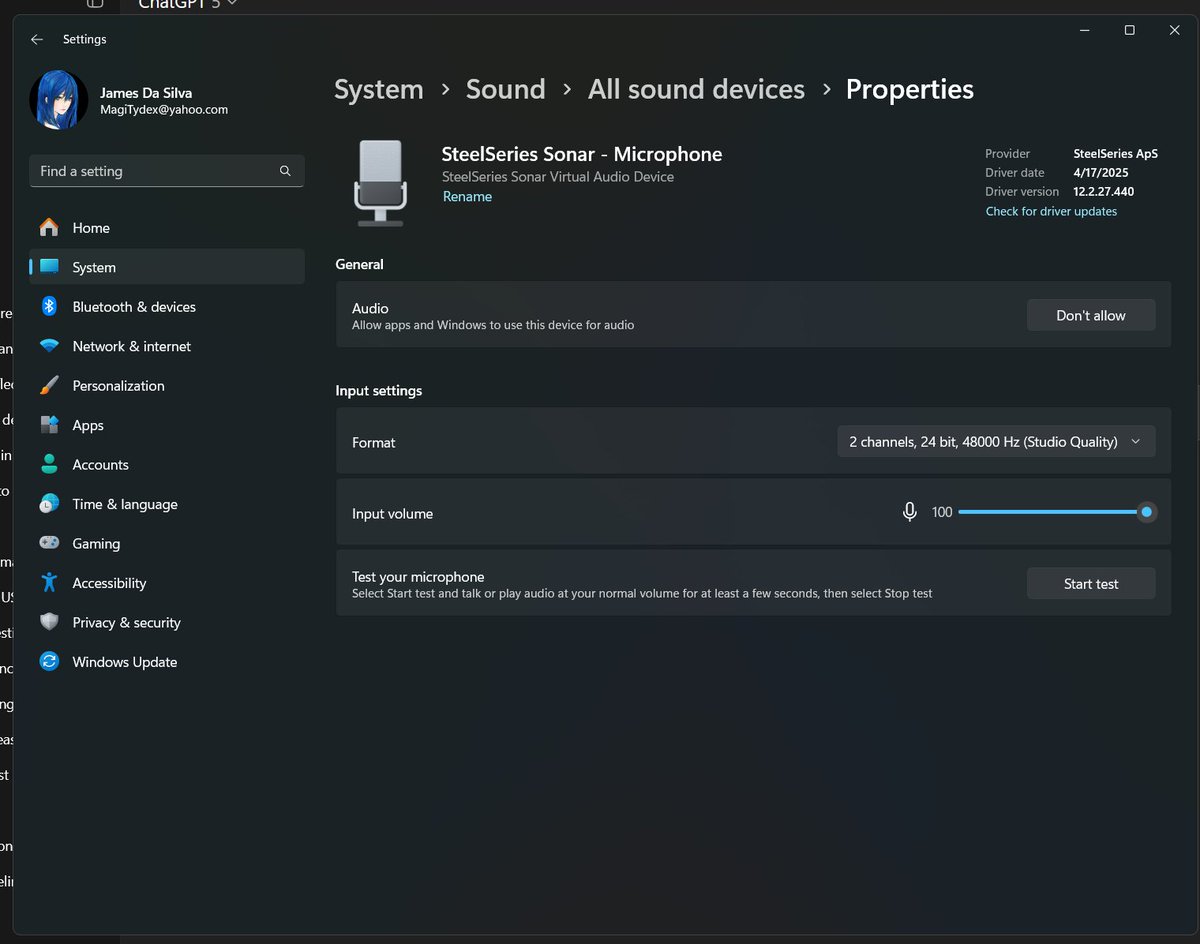Maximize the Settings window
The height and width of the screenshot is (944, 1200).
pyautogui.click(x=1129, y=30)
